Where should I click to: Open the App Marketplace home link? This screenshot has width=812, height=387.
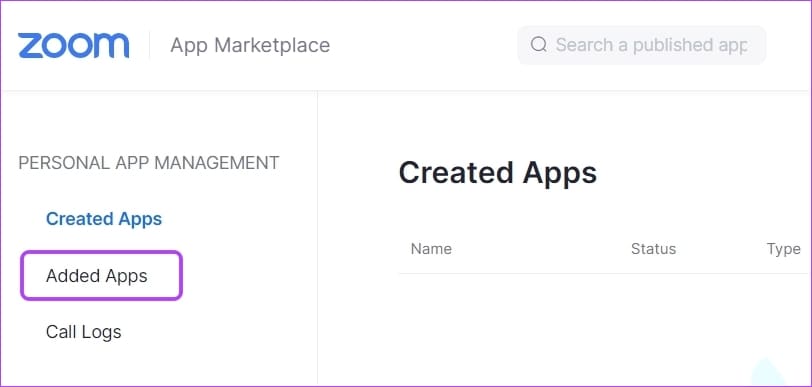point(250,46)
